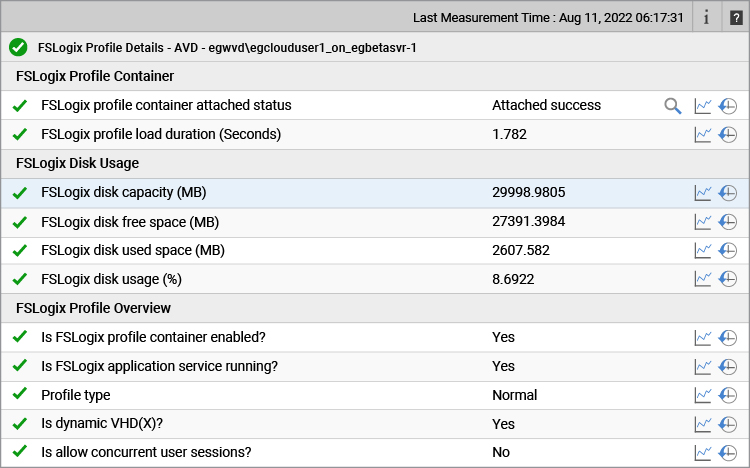Click Last Measurement Time text
750x468 pixels.
[548, 18]
